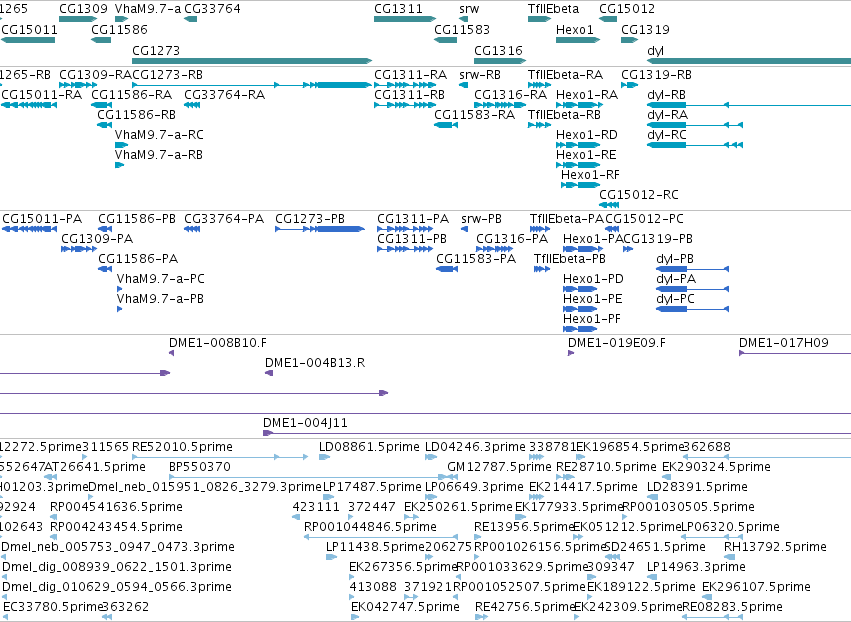Image resolution: width=851 pixels, height=622 pixels.
Task: Select EST LD08861.5prime label
Action: pos(369,447)
